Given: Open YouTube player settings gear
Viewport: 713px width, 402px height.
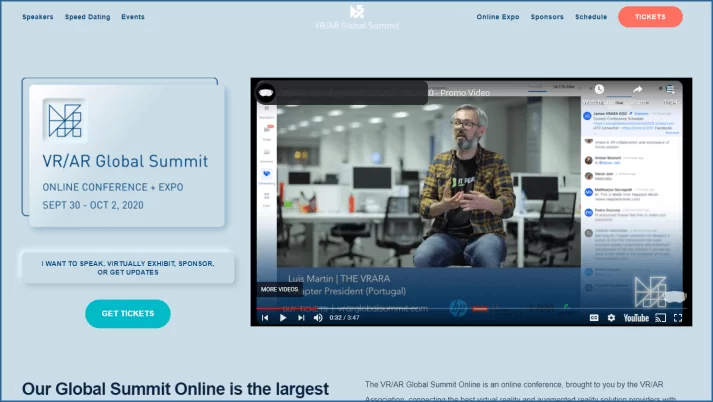Looking at the screenshot, I should tap(611, 318).
